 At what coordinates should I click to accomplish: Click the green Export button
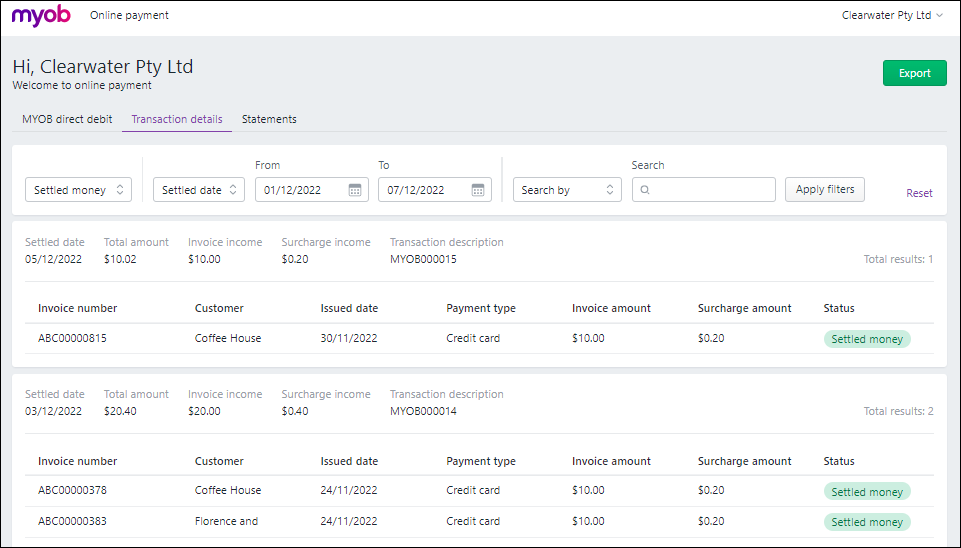tap(914, 73)
